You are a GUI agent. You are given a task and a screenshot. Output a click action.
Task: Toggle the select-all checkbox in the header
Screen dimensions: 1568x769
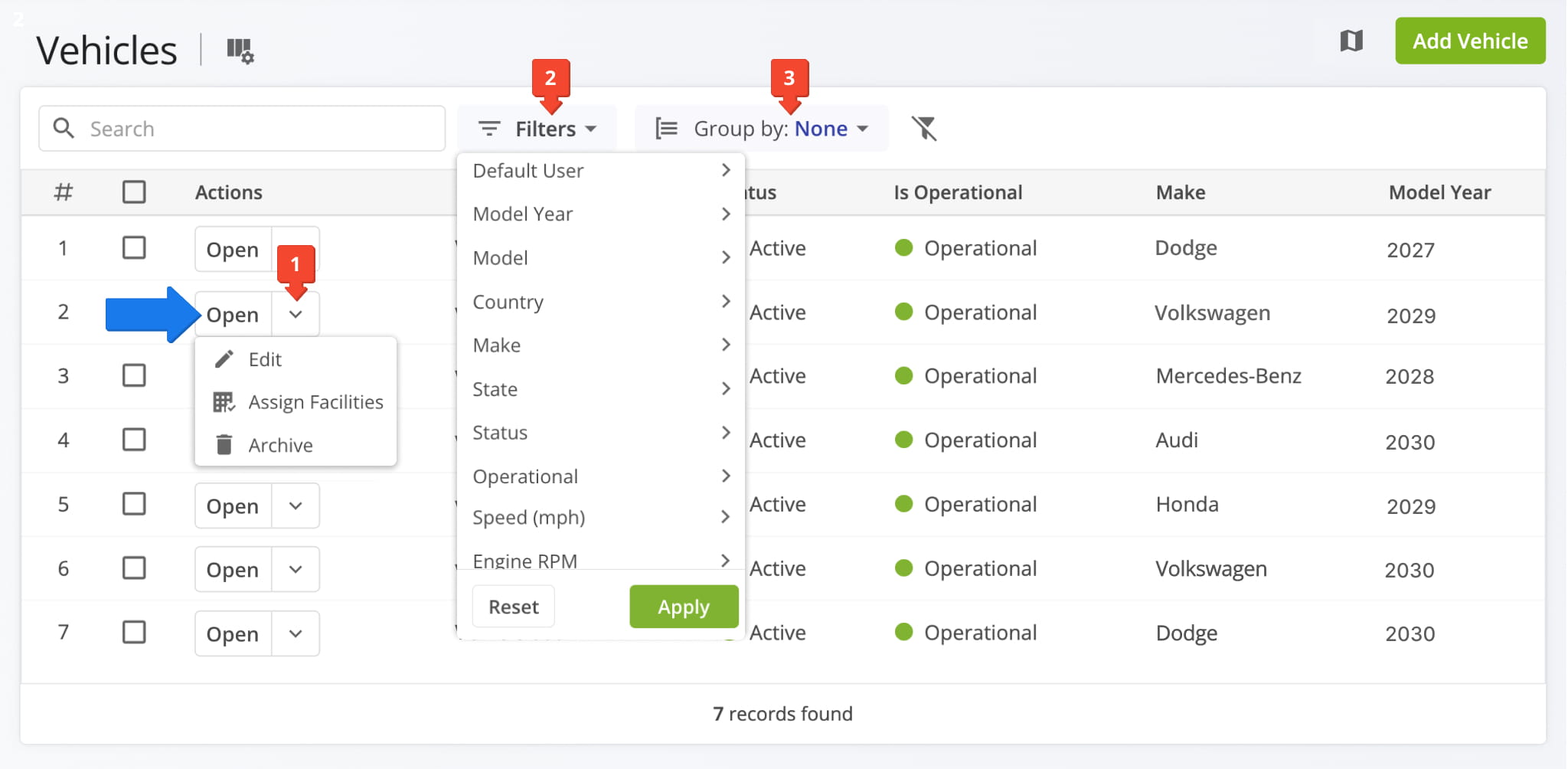coord(134,191)
